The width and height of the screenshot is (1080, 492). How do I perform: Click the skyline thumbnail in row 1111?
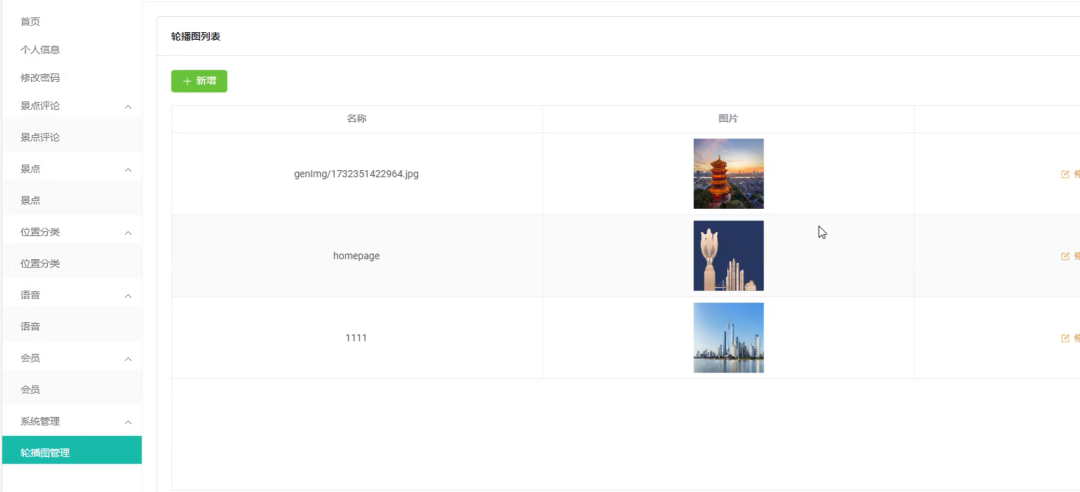pyautogui.click(x=728, y=338)
